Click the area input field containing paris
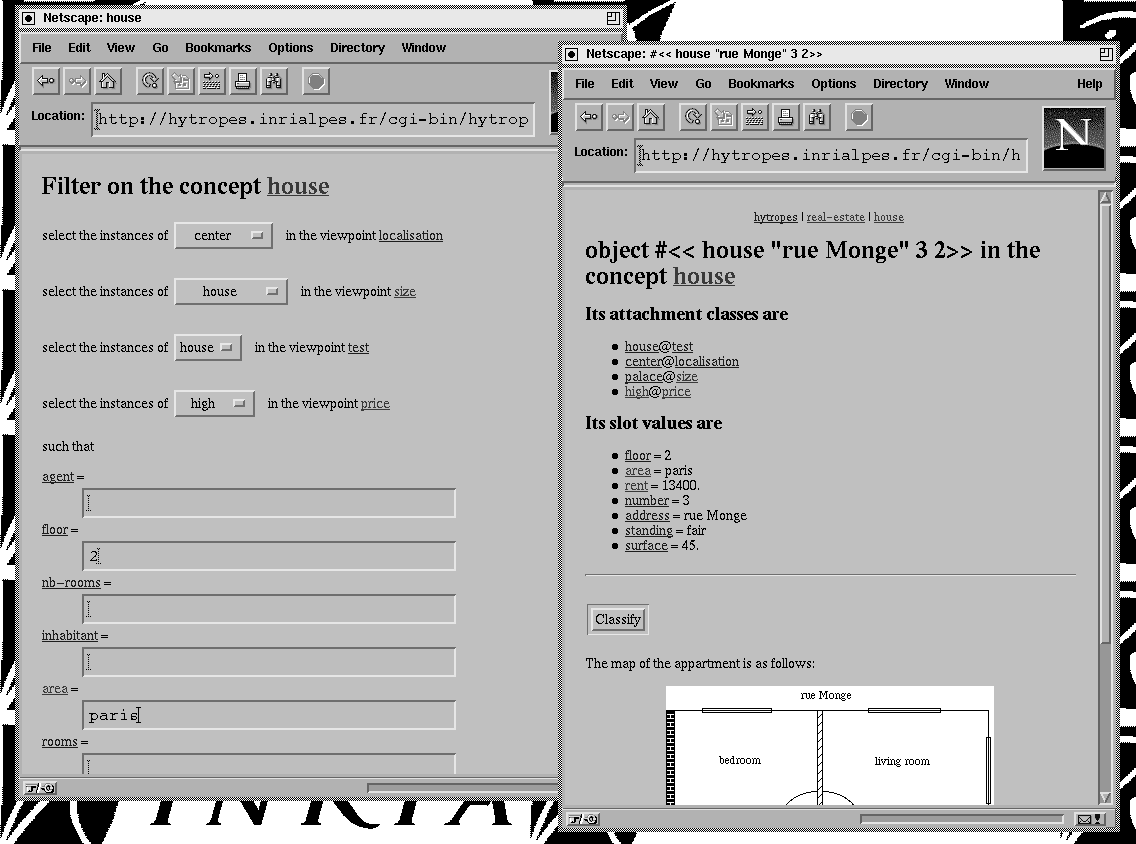The width and height of the screenshot is (1136, 844). click(x=269, y=715)
